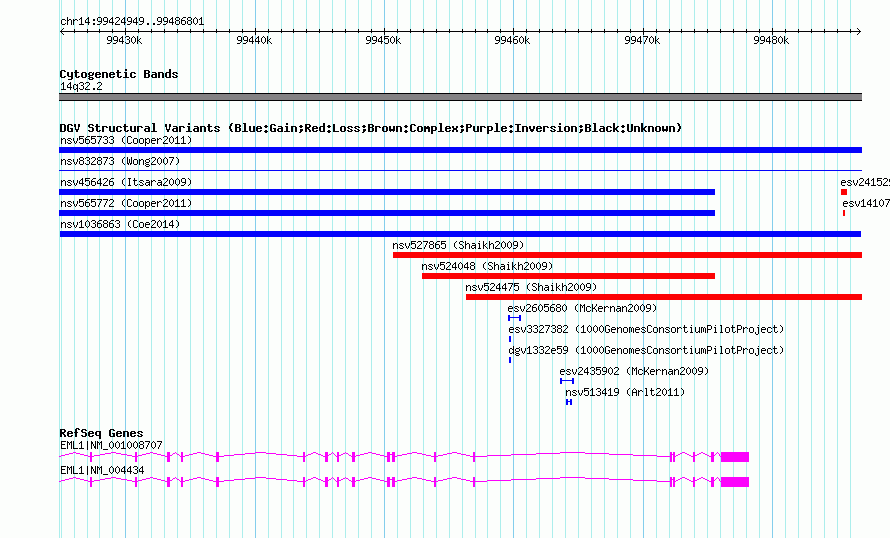The height and width of the screenshot is (538, 890).
Task: Open the esv3327382 (1000GenomesConsortiumPilotProject) label
Action: click(646, 329)
